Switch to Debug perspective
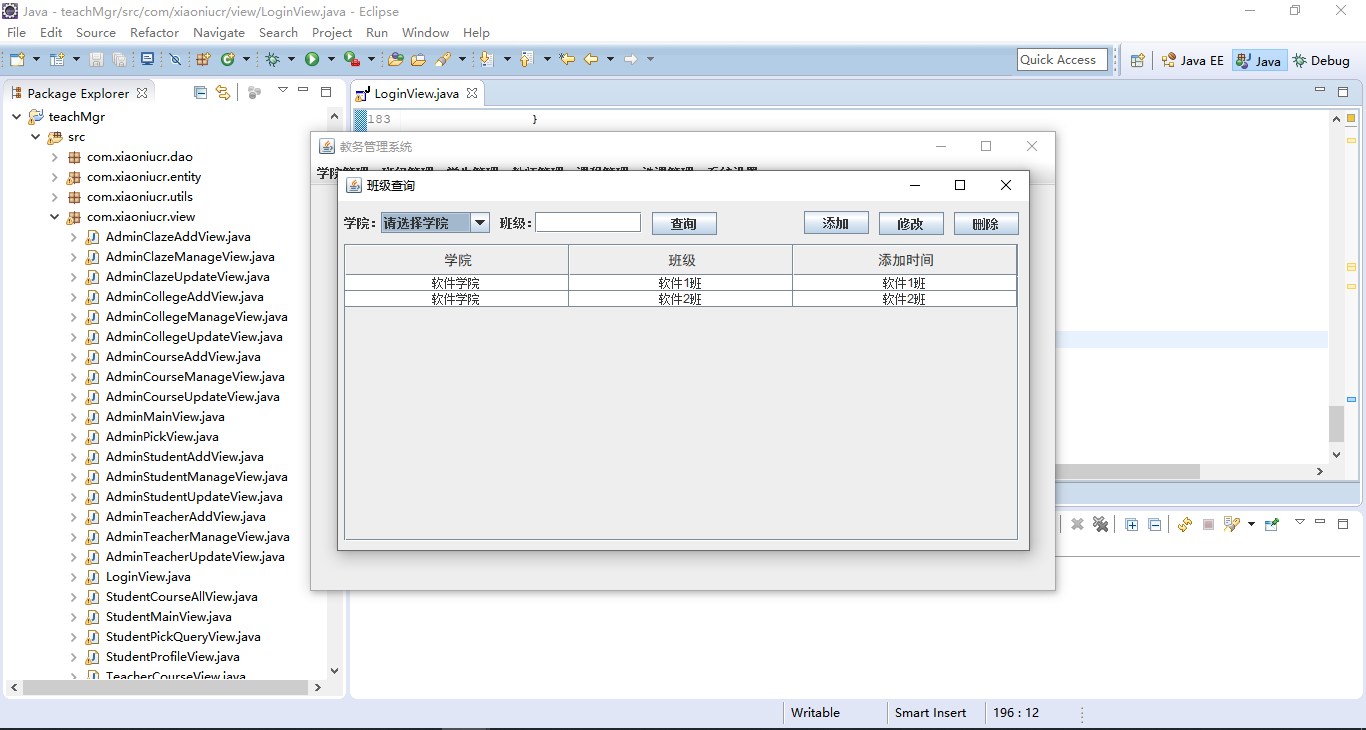 pos(1321,60)
